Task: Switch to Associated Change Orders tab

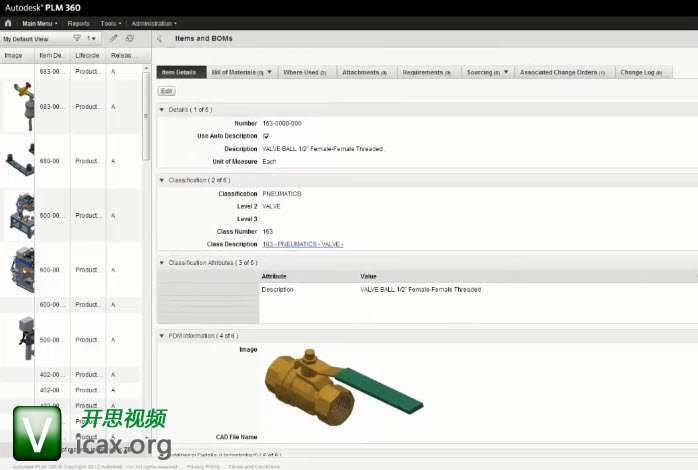Action: (564, 72)
